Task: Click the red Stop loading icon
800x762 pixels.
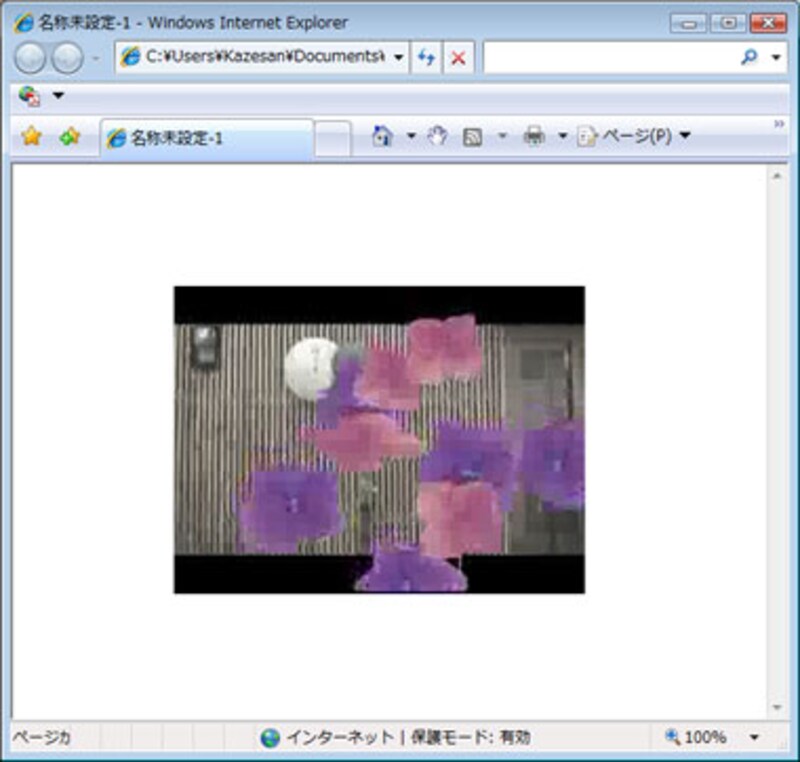Action: [458, 58]
